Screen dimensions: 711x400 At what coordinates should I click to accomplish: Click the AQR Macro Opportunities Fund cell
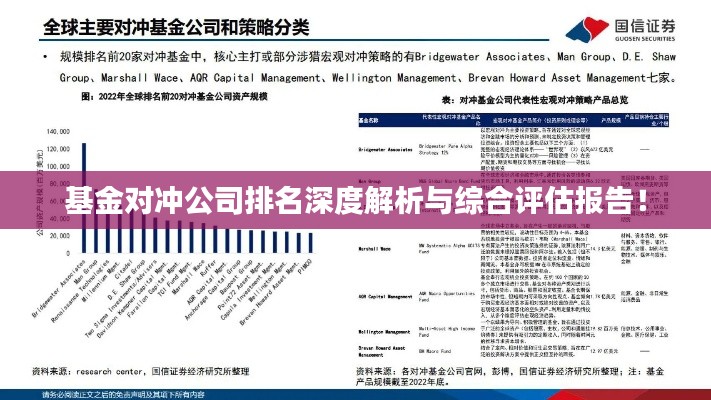446,297
